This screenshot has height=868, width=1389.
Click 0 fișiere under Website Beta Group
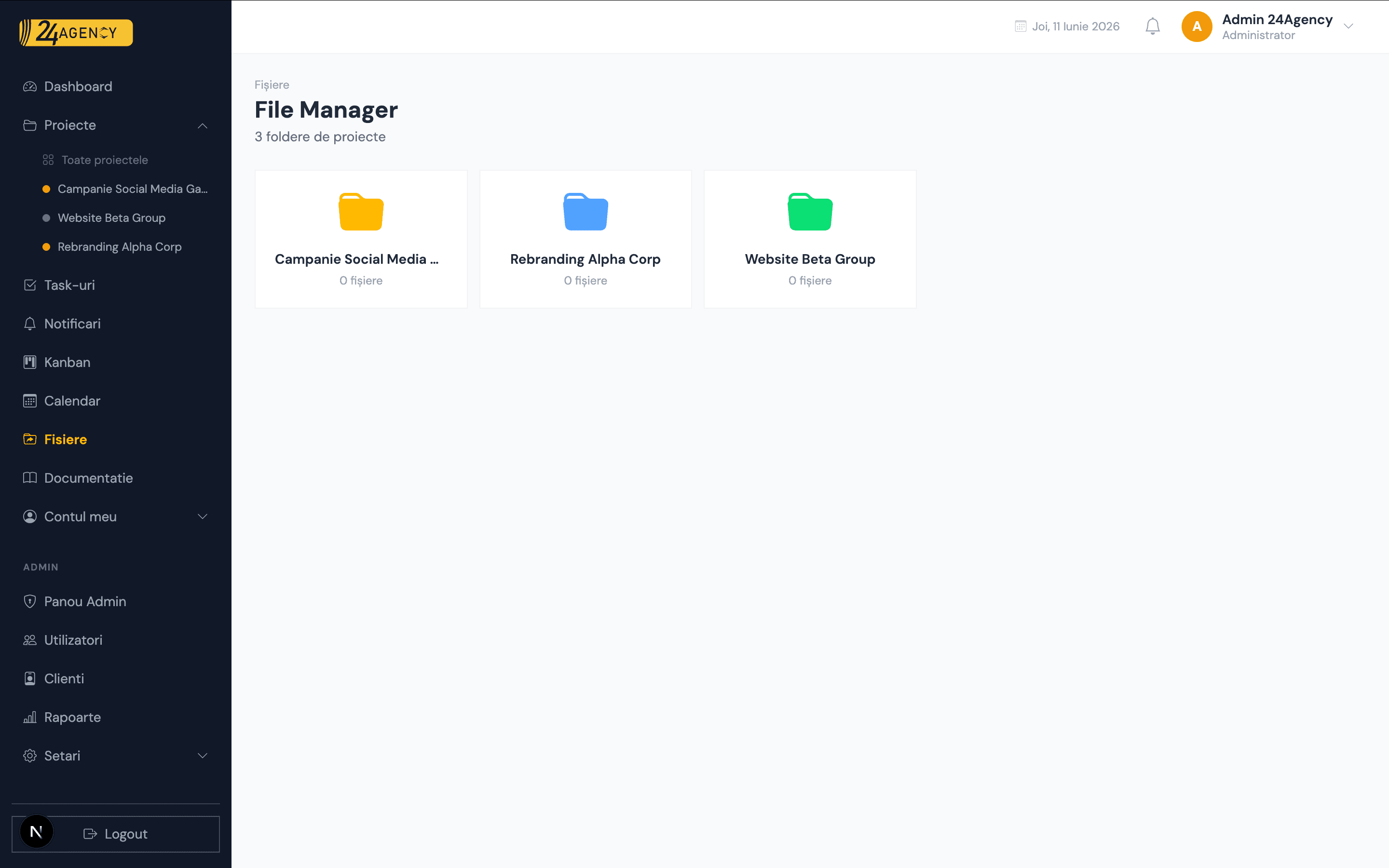(x=810, y=281)
